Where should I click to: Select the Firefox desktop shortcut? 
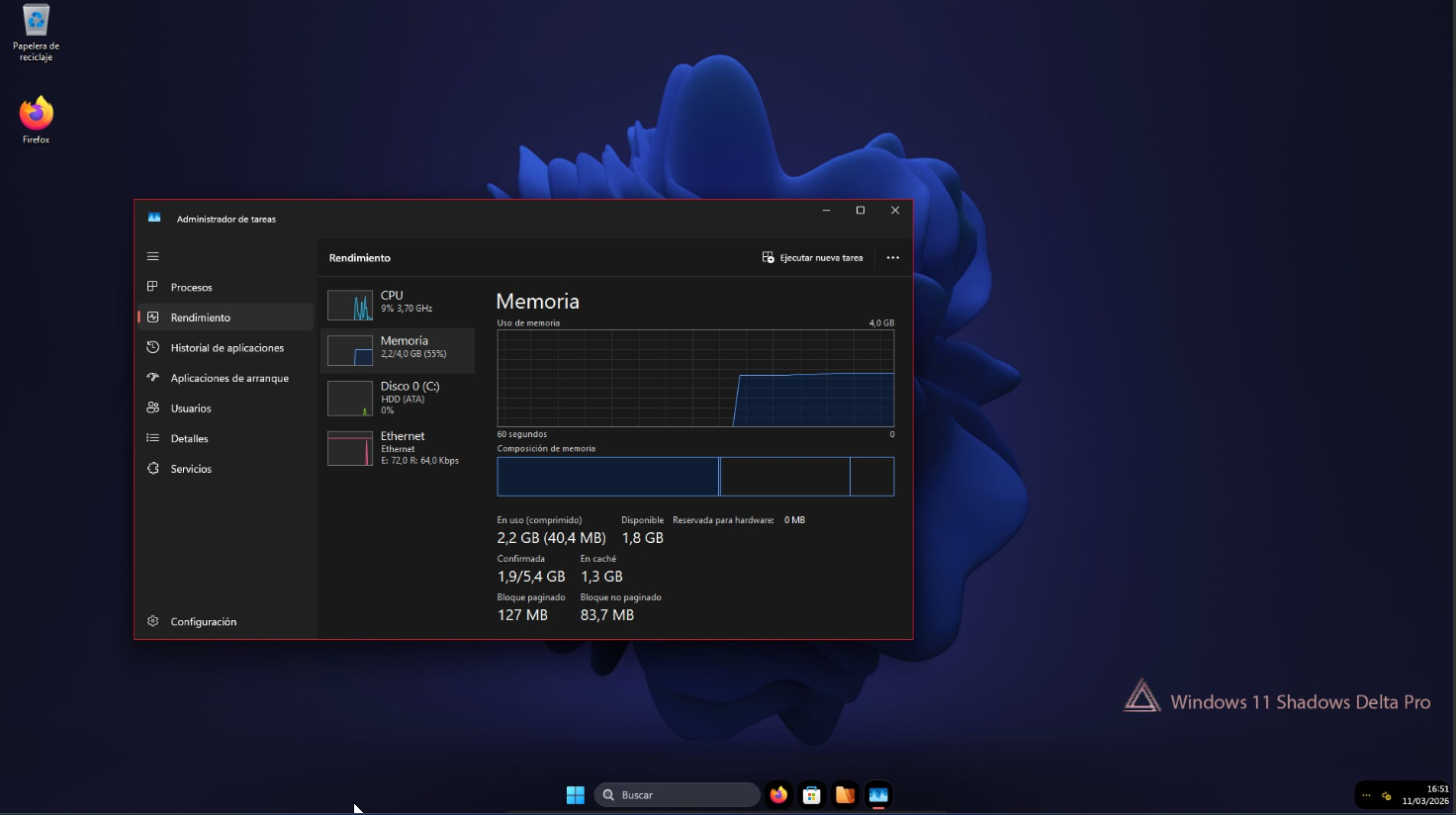[36, 120]
